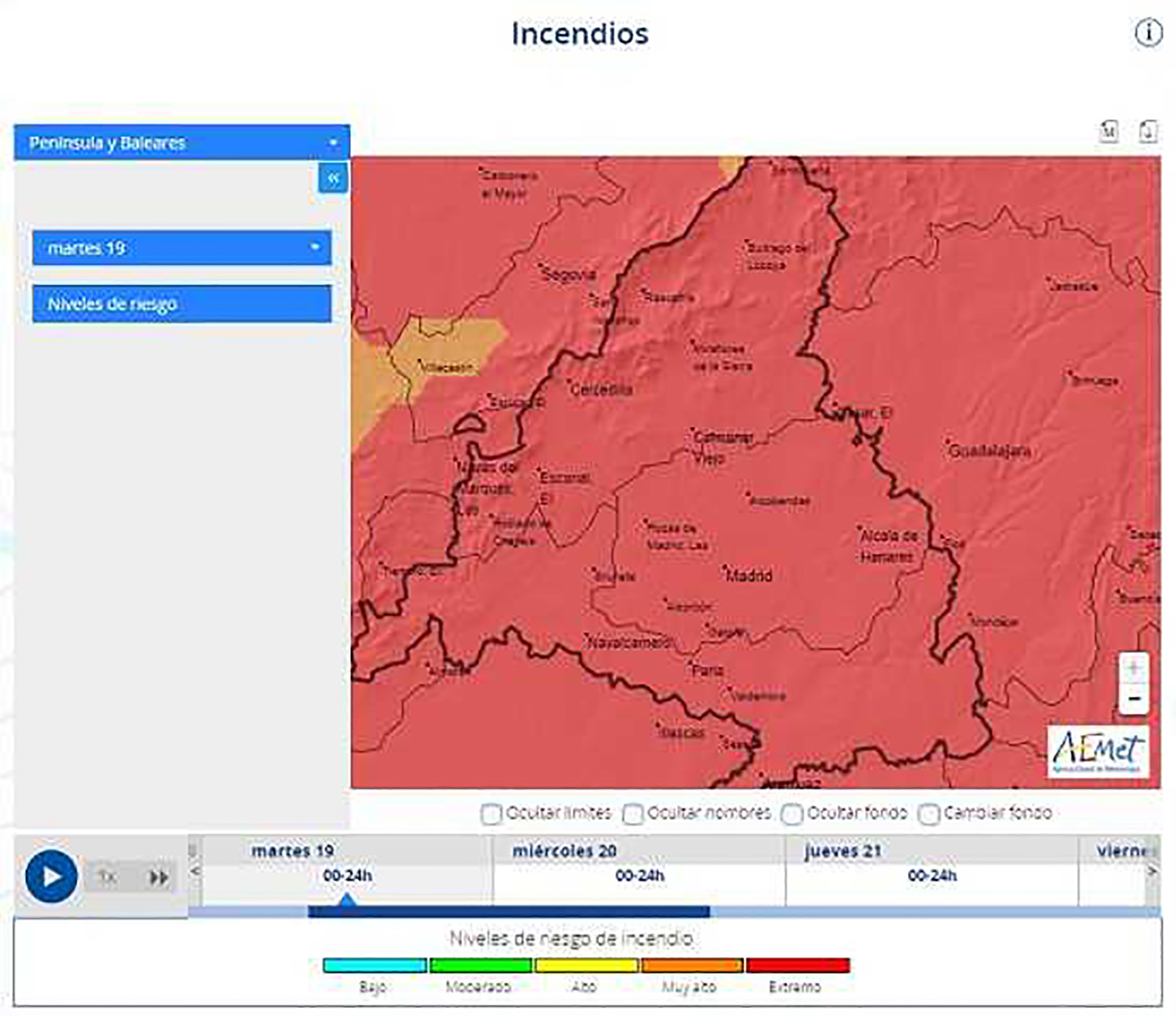Zoom in the map with plus button
This screenshot has height=1016, width=1176.
click(1133, 668)
